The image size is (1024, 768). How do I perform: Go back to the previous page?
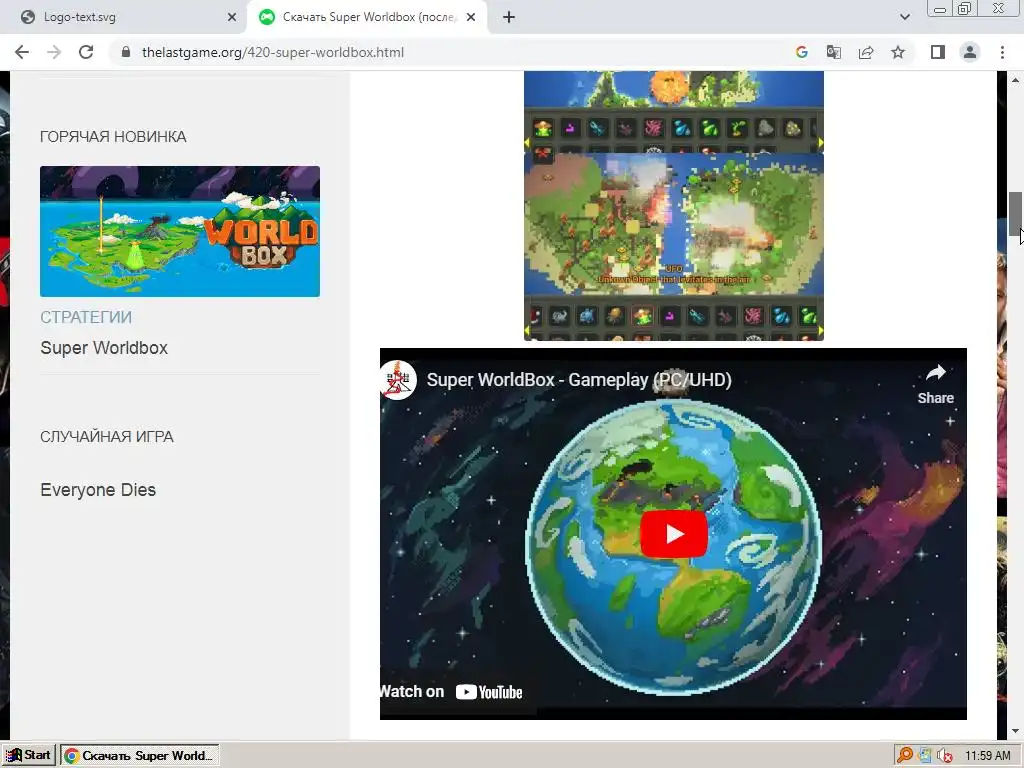(x=22, y=52)
